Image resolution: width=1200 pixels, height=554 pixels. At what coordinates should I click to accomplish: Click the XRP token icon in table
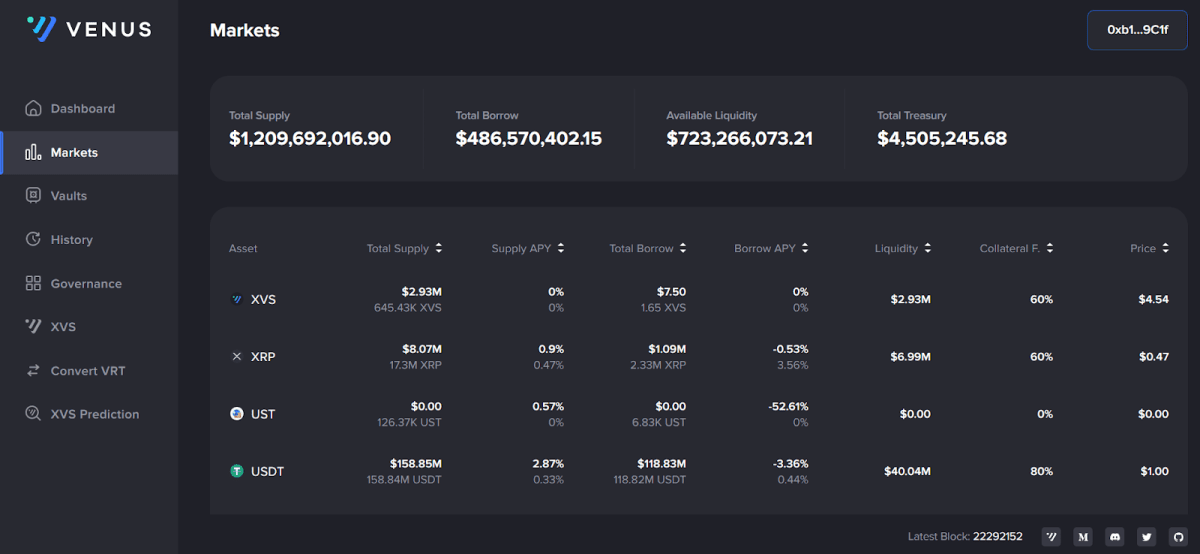pyautogui.click(x=237, y=356)
